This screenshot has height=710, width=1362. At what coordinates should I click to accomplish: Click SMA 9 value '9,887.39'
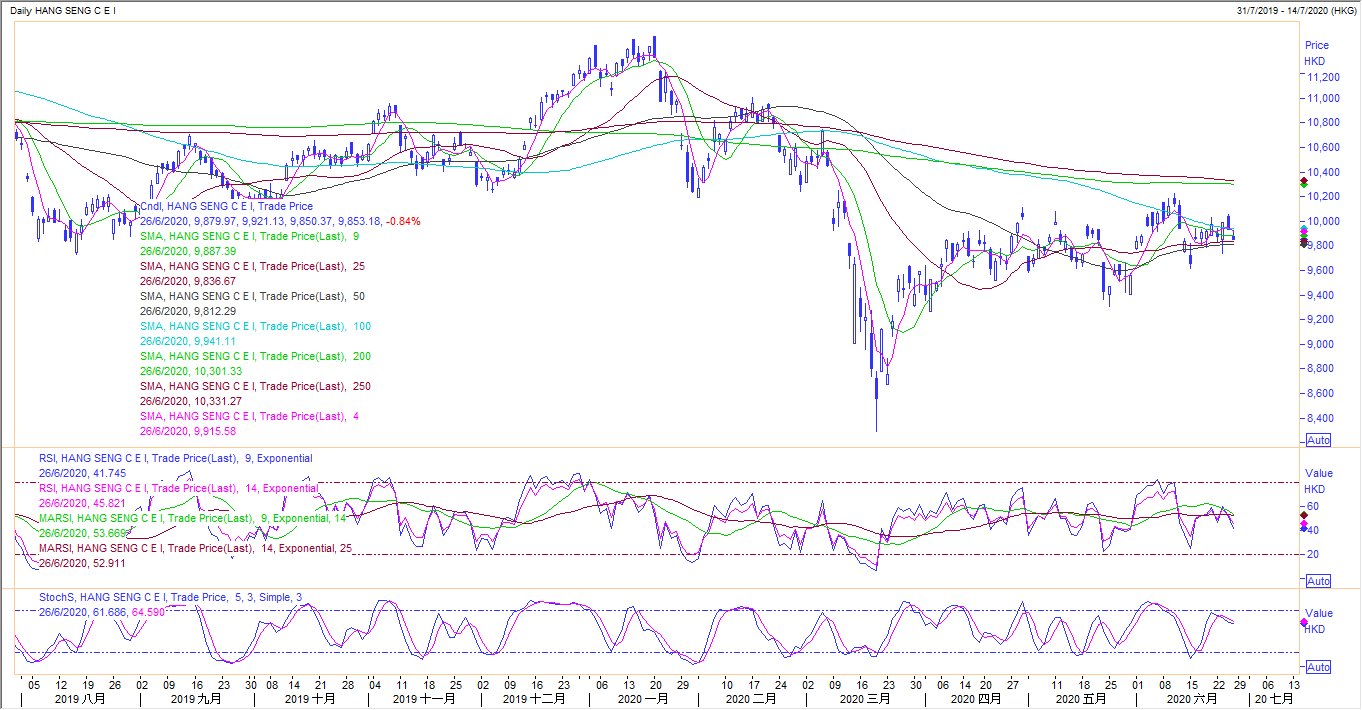tap(188, 251)
